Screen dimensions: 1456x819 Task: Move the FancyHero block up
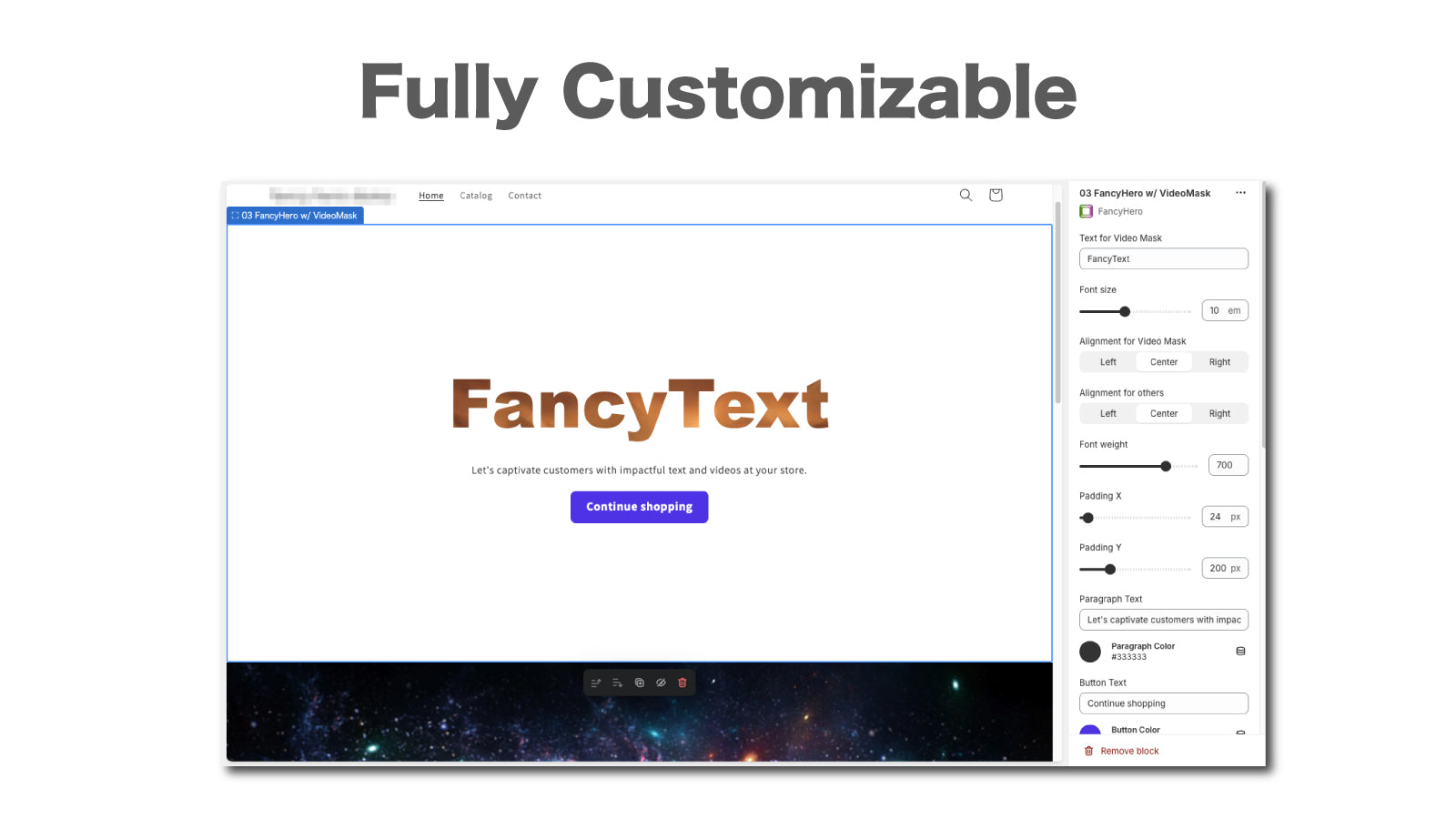click(x=596, y=682)
